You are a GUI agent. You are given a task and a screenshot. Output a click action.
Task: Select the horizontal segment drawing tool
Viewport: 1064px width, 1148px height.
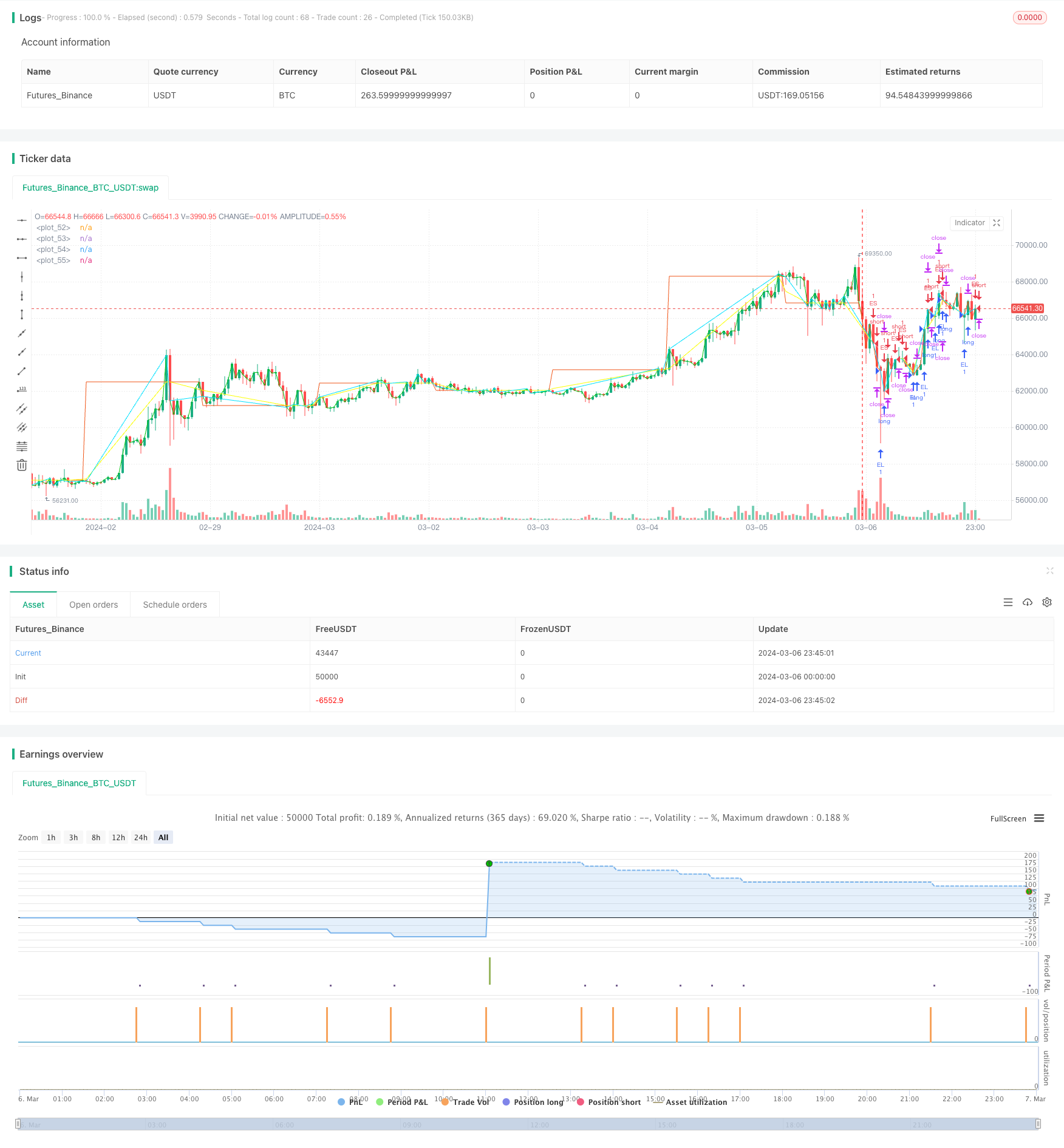pos(22,258)
